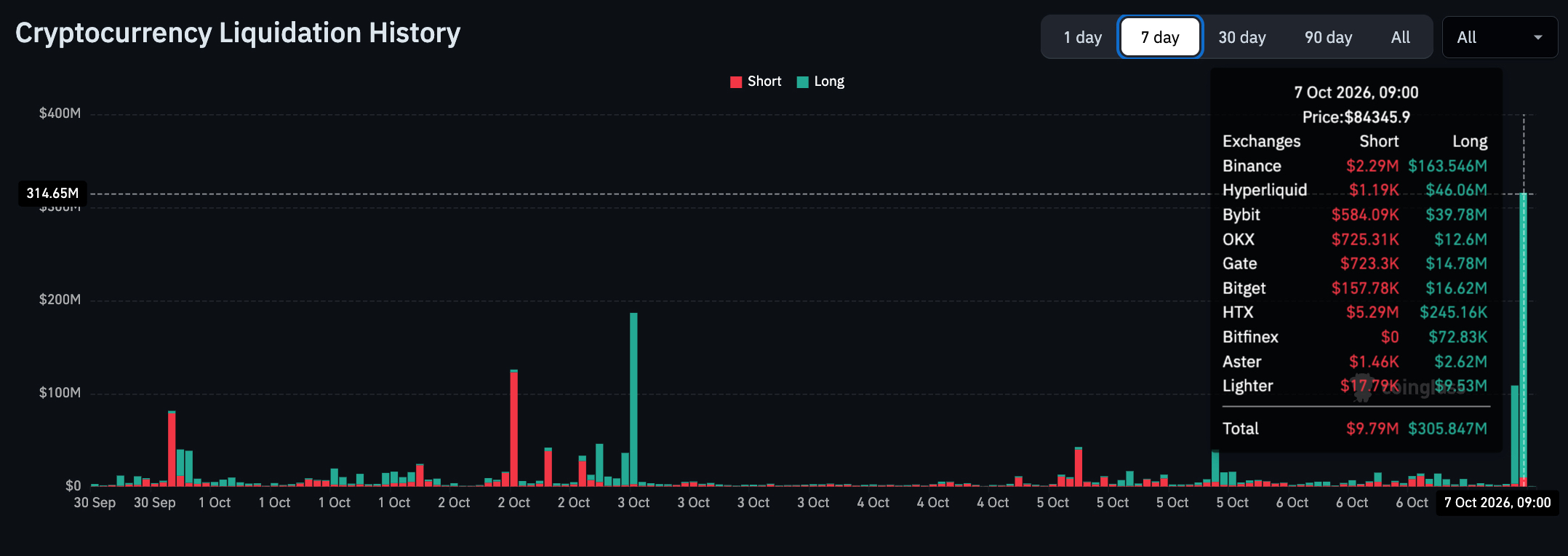This screenshot has height=556, width=1568.
Task: Click the Exchanges column header in tooltip
Action: (1261, 141)
